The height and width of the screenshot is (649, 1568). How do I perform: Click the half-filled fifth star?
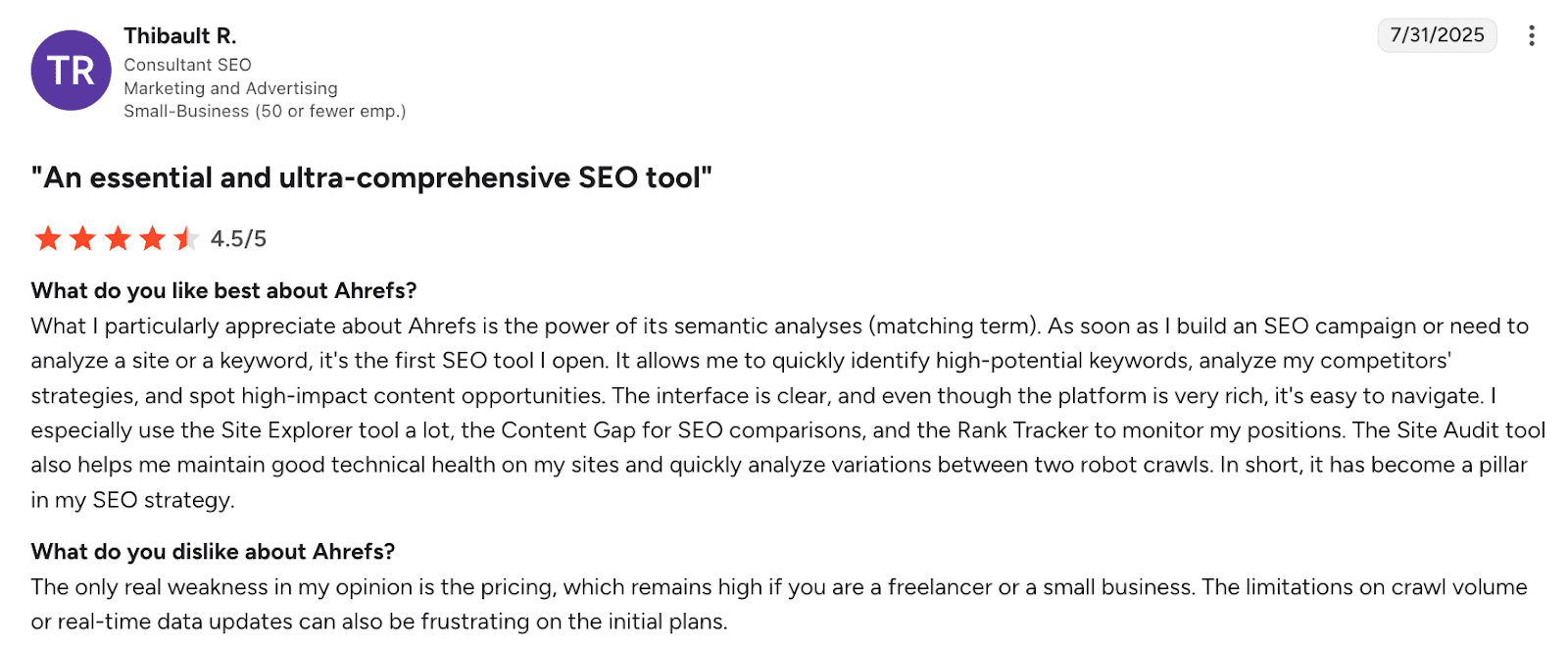coord(186,238)
